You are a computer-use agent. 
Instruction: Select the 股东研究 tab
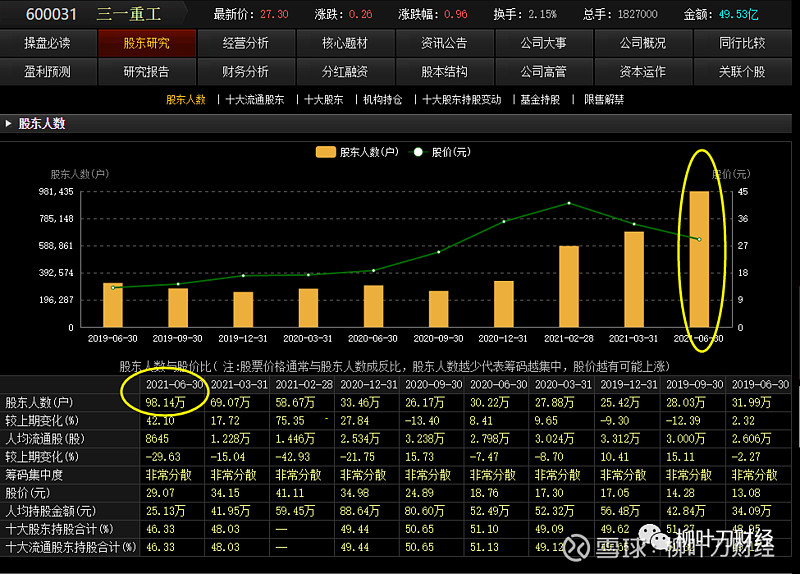pyautogui.click(x=146, y=43)
